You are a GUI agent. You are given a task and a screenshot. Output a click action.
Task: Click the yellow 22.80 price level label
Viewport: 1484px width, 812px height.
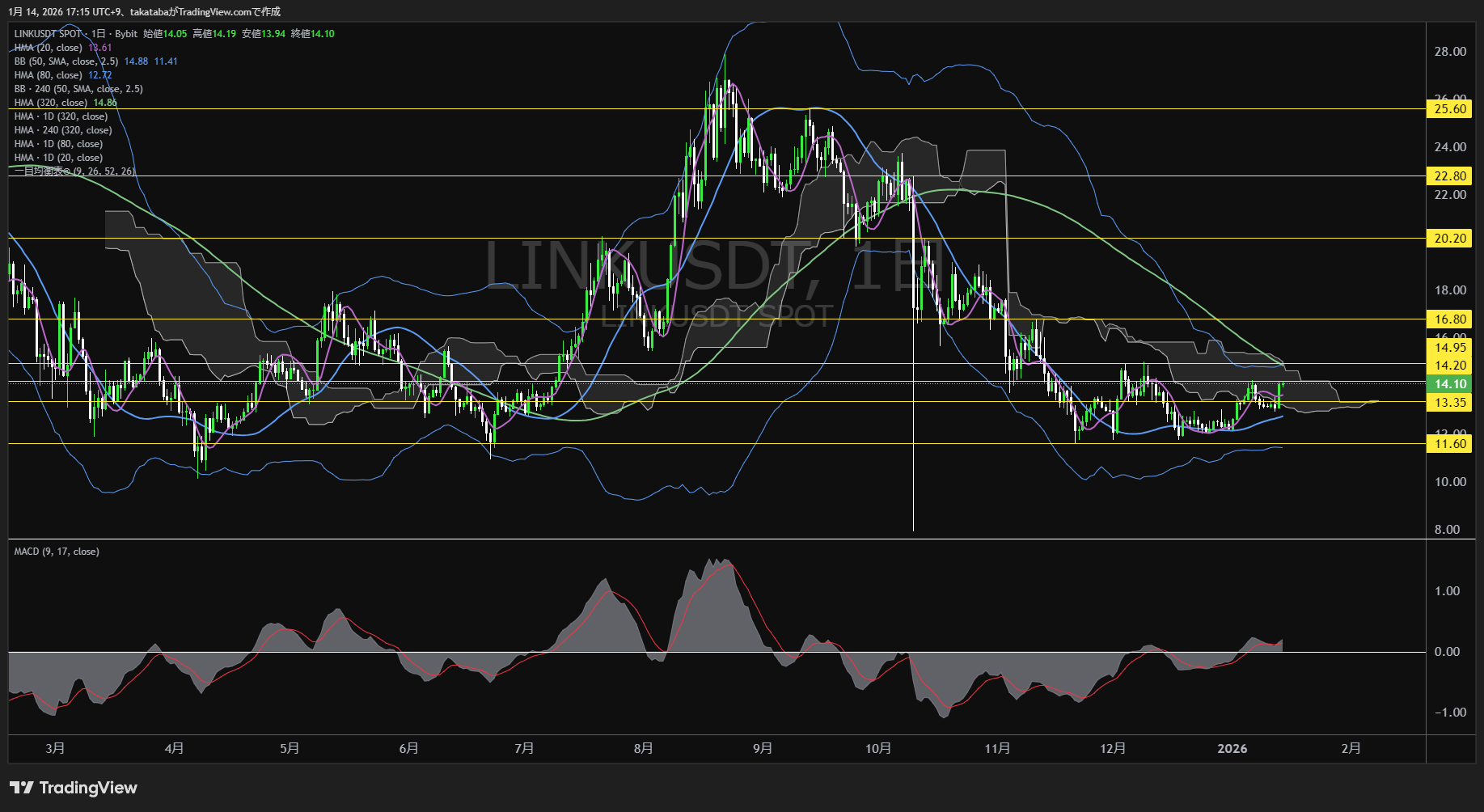tap(1449, 176)
